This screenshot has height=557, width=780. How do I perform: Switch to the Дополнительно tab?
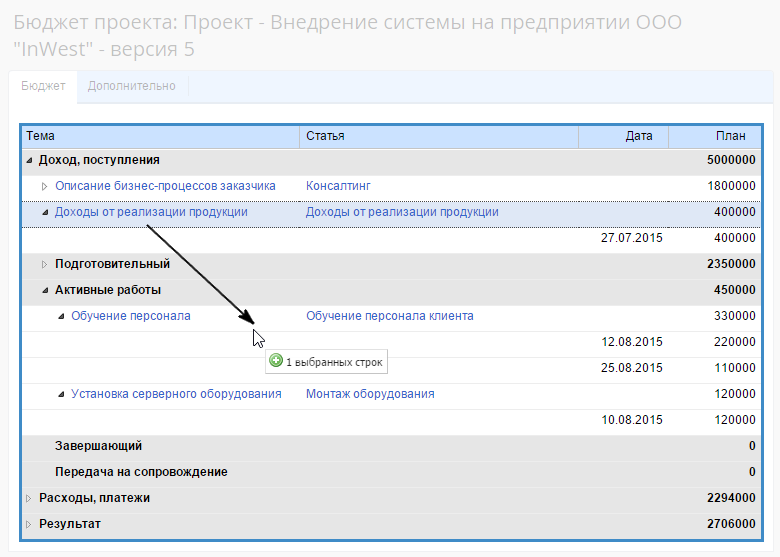pos(131,86)
